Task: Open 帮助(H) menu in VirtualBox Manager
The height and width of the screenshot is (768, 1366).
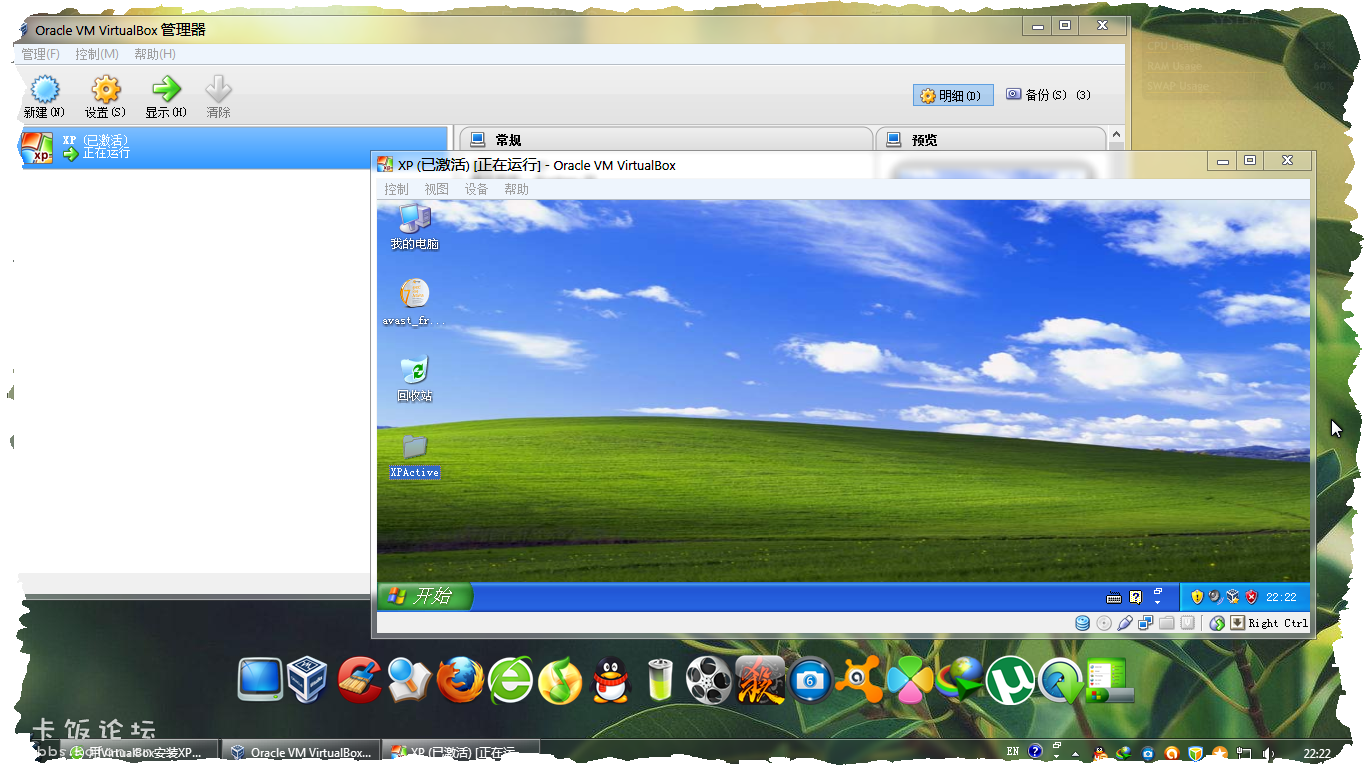Action: pyautogui.click(x=155, y=54)
